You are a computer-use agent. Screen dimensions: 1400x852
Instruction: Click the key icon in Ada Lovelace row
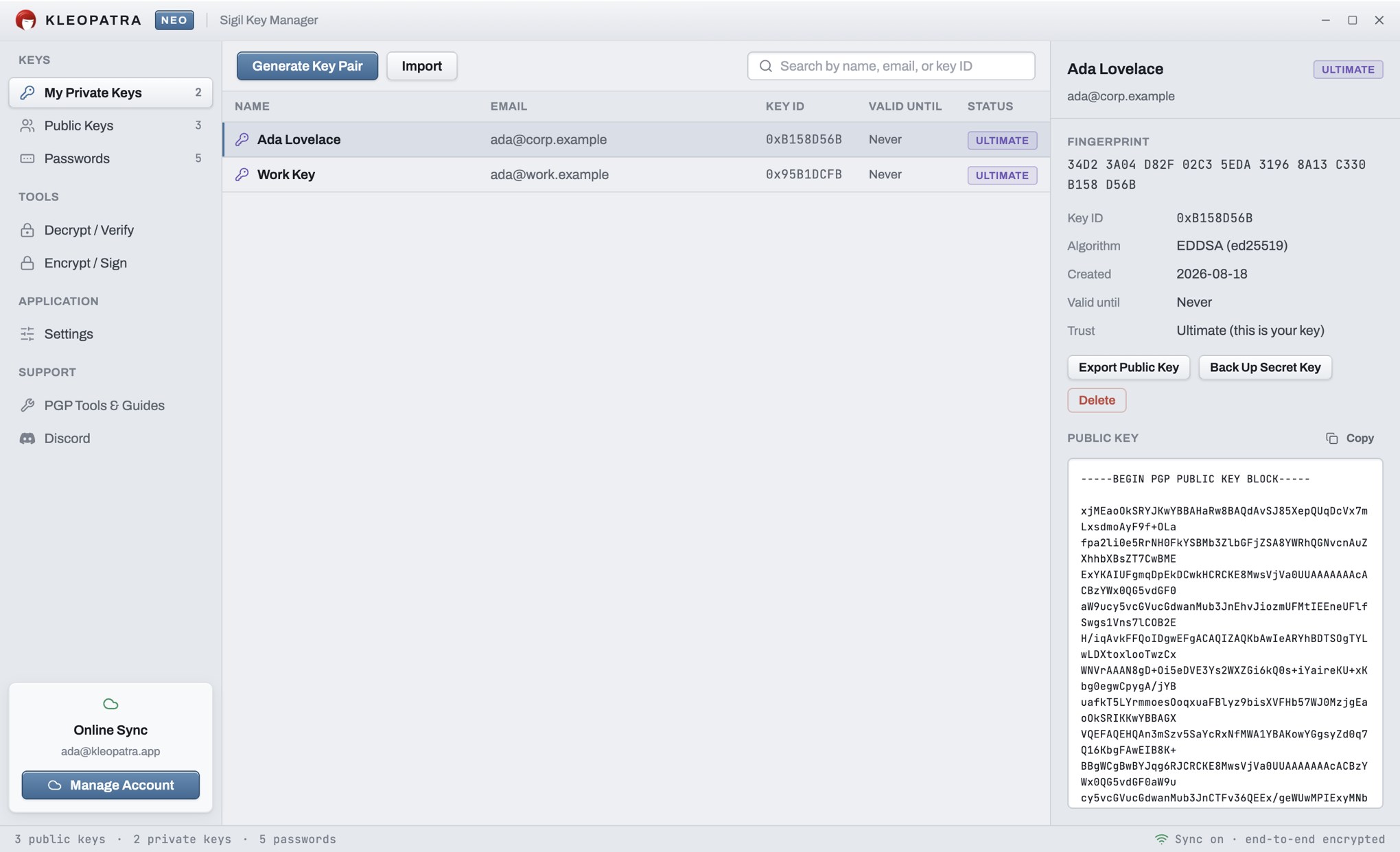[x=242, y=140]
